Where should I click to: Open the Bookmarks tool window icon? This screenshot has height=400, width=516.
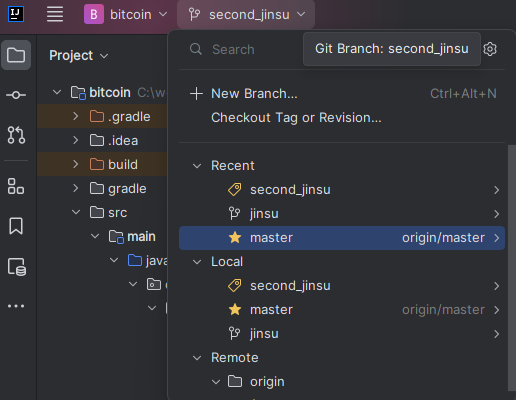16,226
